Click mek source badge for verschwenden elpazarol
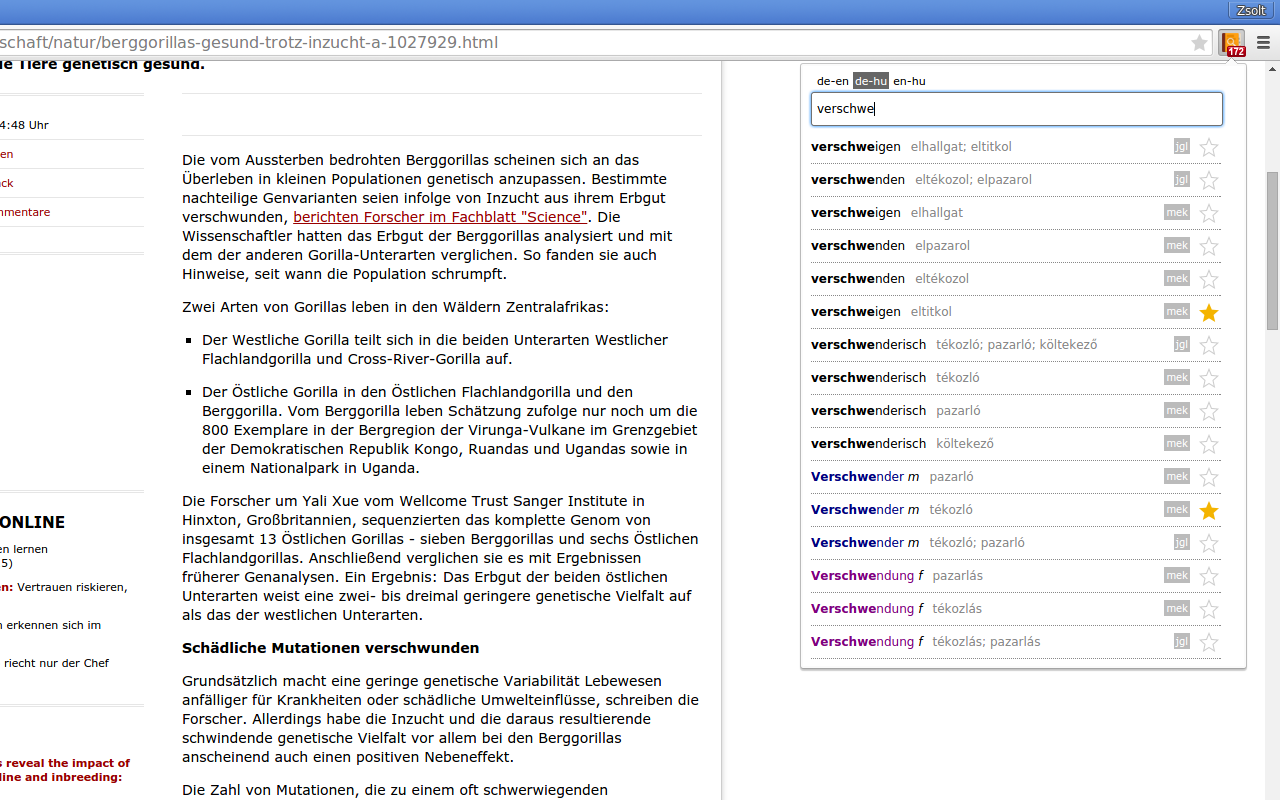This screenshot has height=800, width=1280. tap(1177, 246)
